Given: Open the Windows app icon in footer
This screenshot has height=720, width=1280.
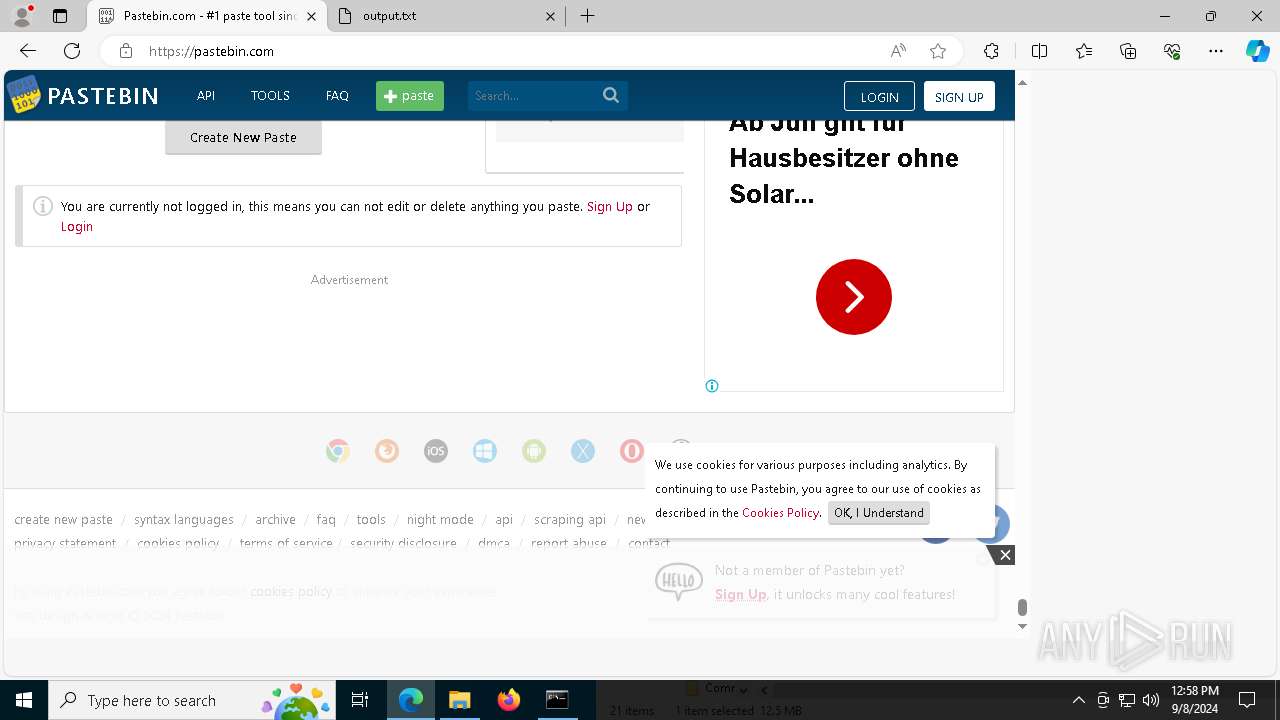Looking at the screenshot, I should point(485,451).
